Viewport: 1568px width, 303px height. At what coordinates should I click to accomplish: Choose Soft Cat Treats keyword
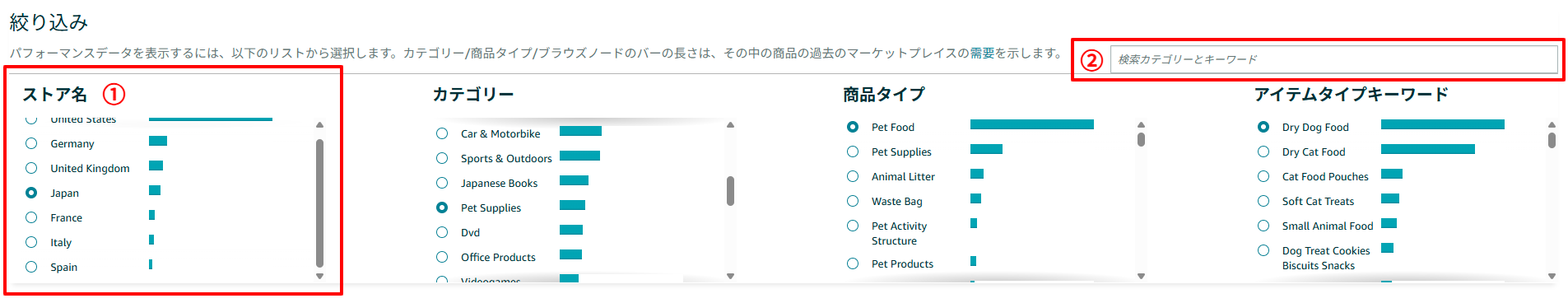pos(1263,201)
